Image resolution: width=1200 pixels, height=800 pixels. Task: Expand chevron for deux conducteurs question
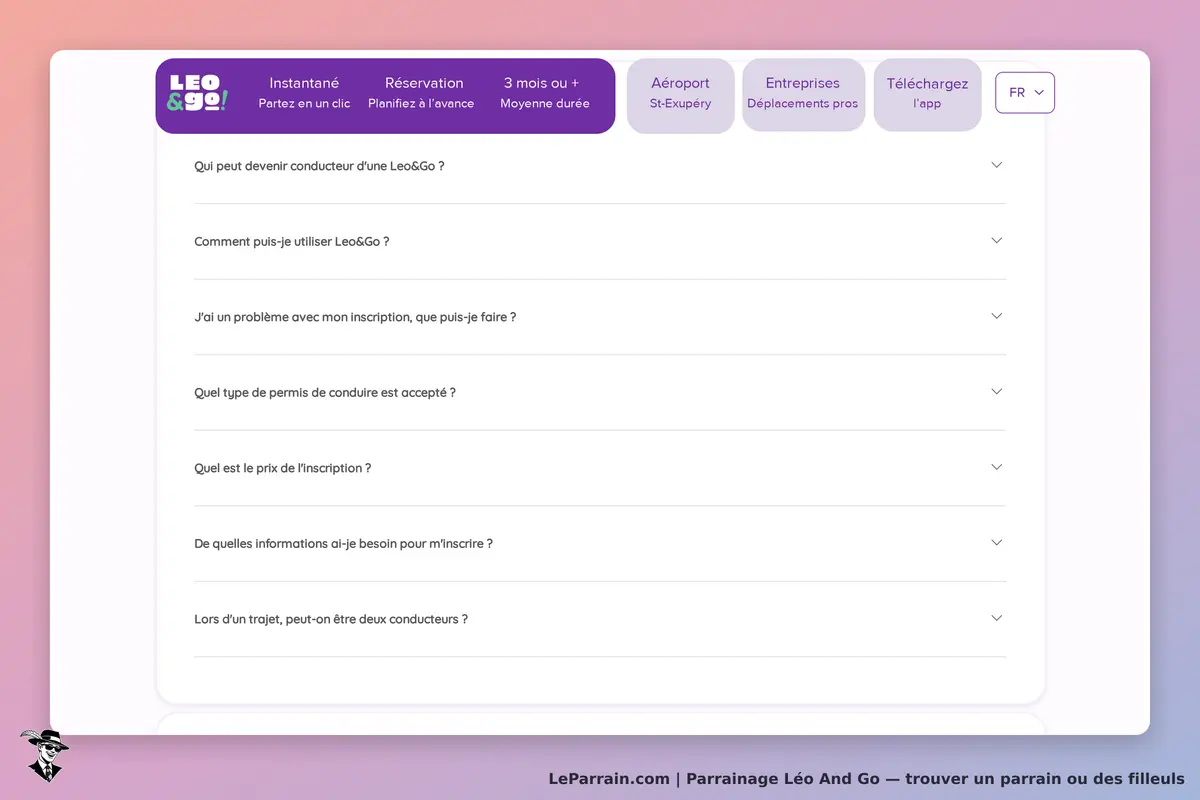996,618
